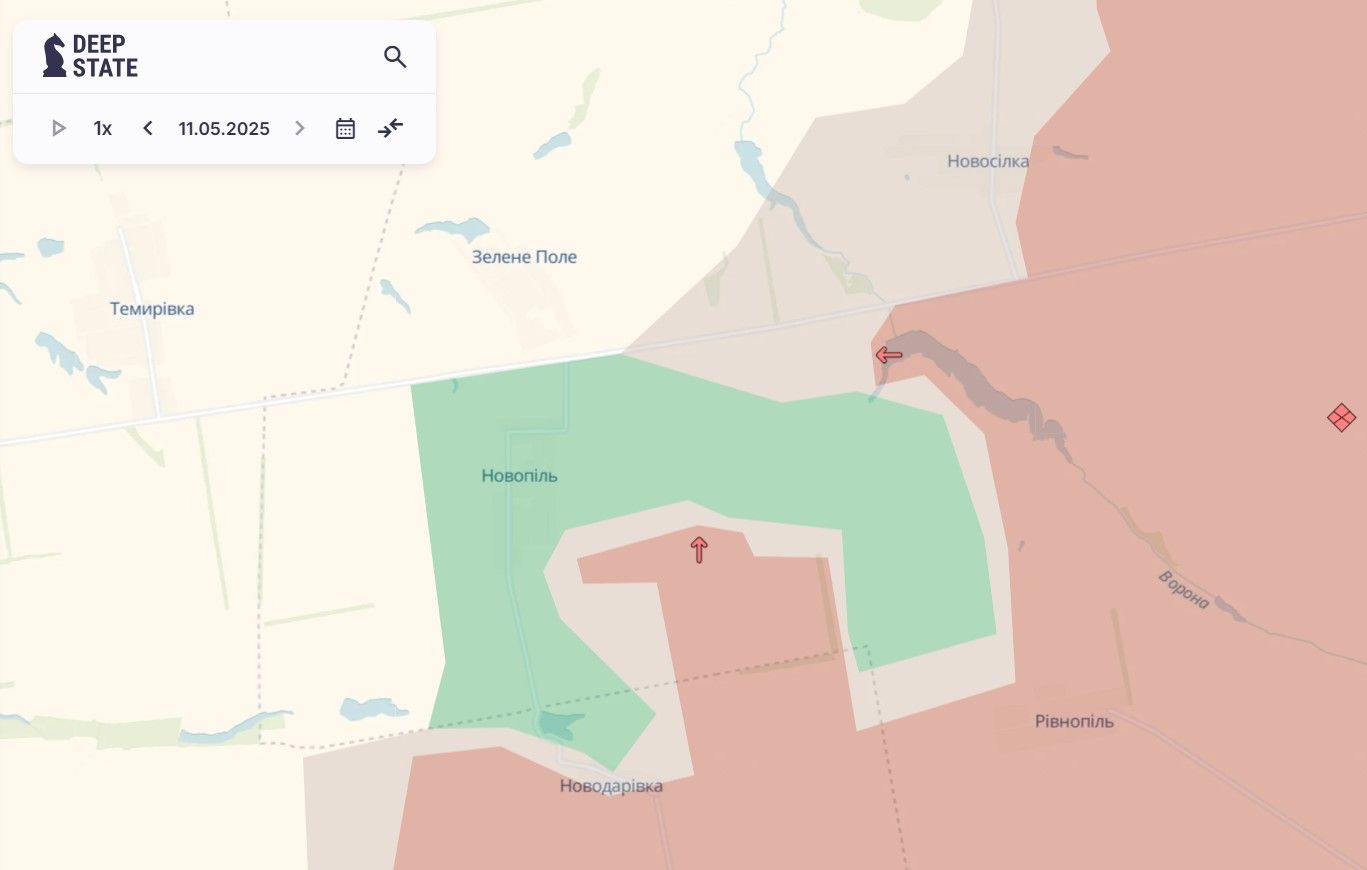Click the Новодарівка settlement label
The height and width of the screenshot is (870, 1367).
click(611, 786)
